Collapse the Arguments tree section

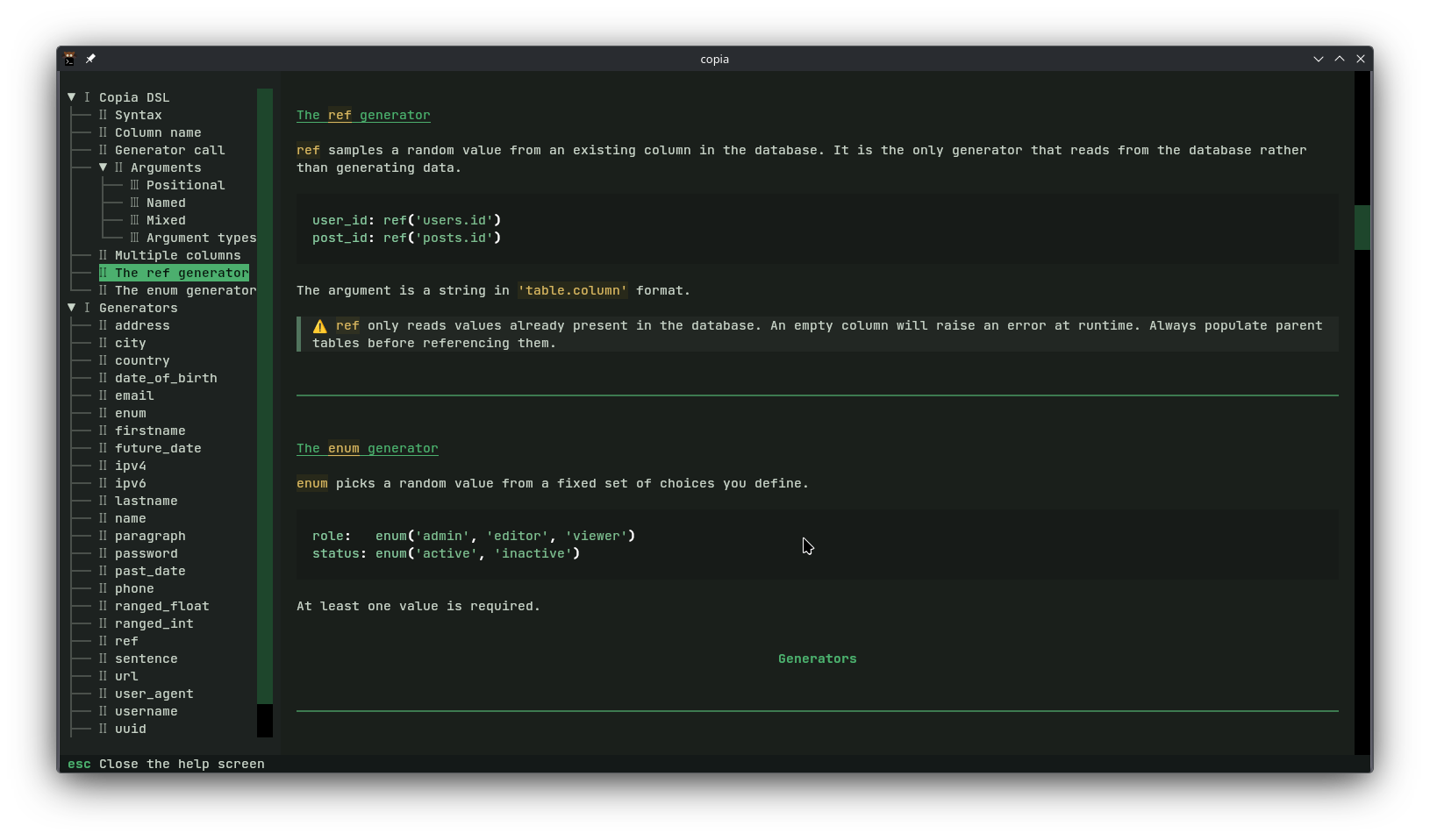(104, 167)
